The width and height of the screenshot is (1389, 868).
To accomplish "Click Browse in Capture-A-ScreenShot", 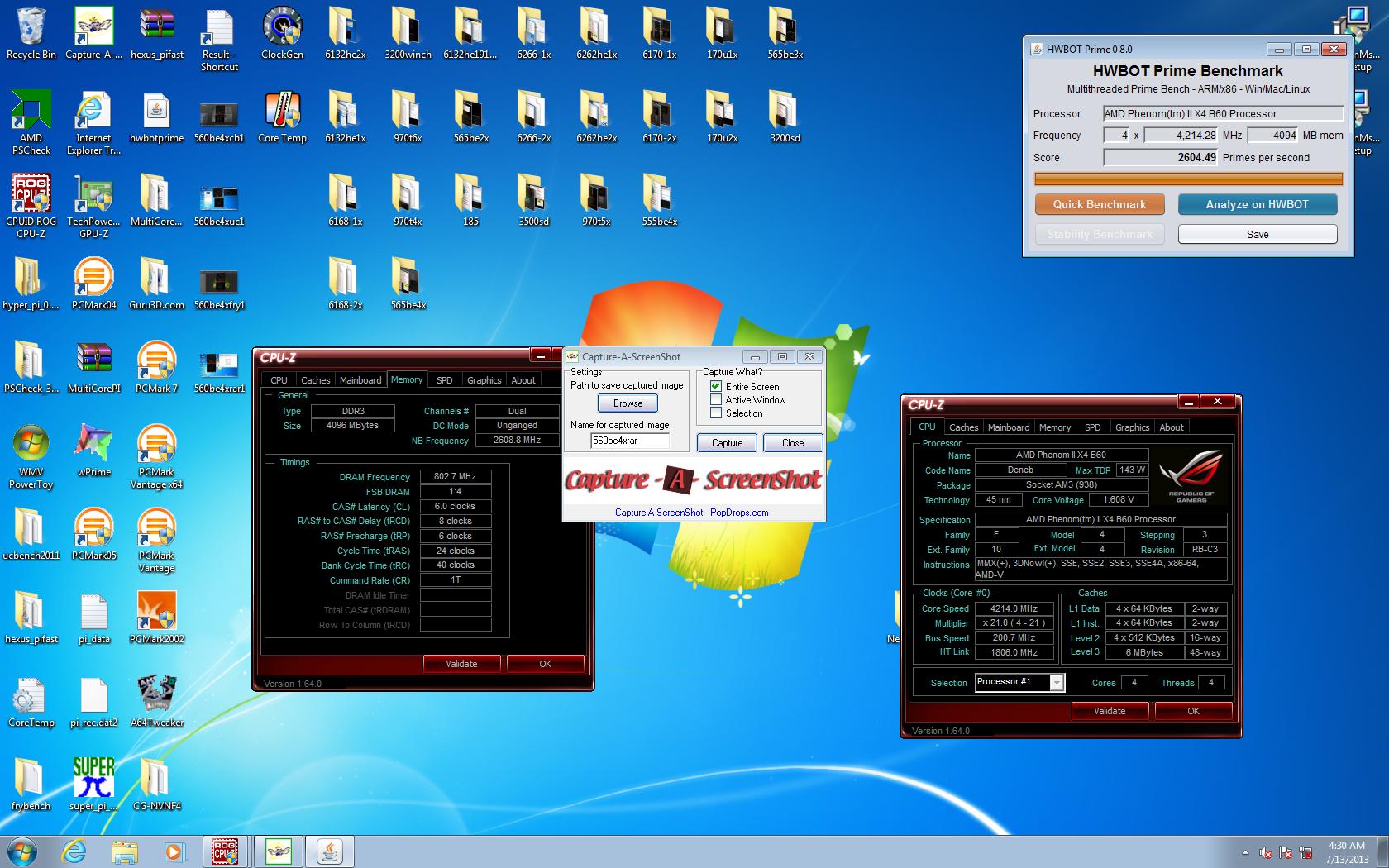I will pos(628,403).
